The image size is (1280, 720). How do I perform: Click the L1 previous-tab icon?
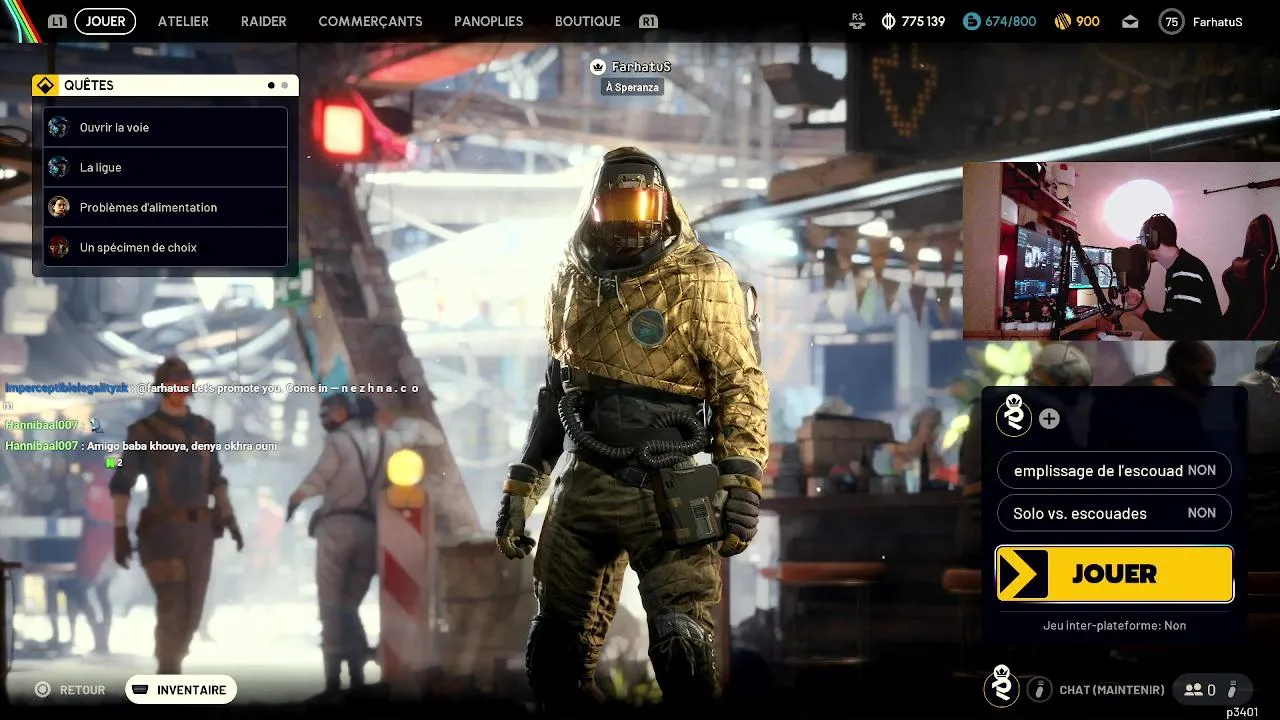point(57,21)
